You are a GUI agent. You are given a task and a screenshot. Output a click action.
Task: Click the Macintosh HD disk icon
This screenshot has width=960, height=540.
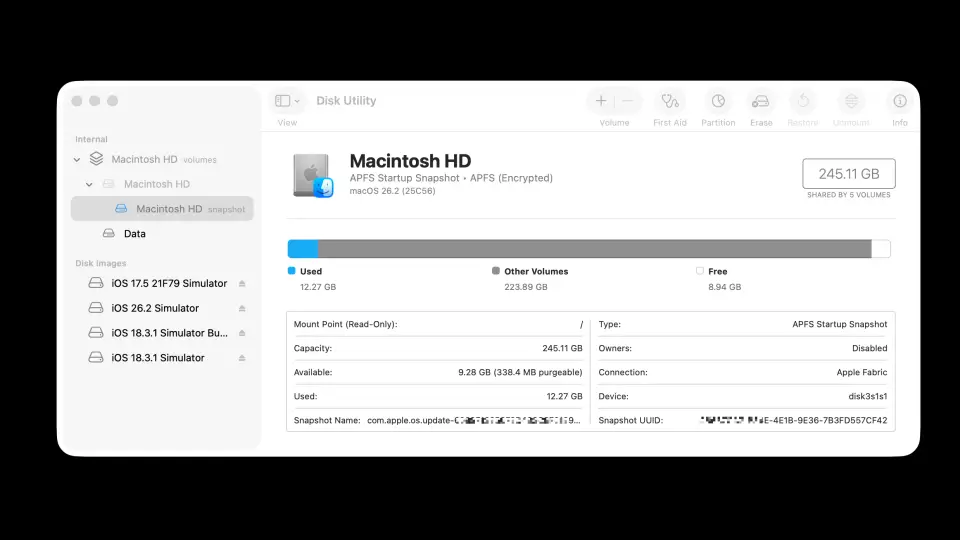[313, 176]
